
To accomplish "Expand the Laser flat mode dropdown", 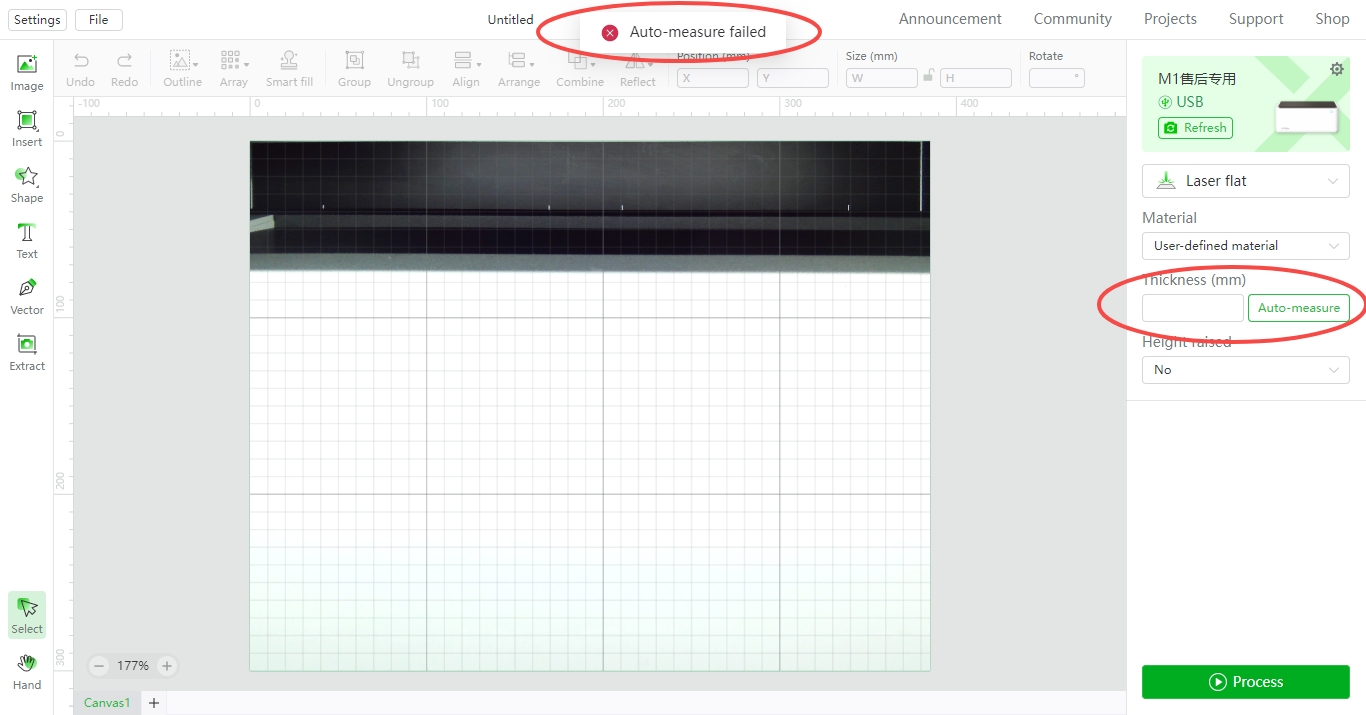I will [1246, 181].
